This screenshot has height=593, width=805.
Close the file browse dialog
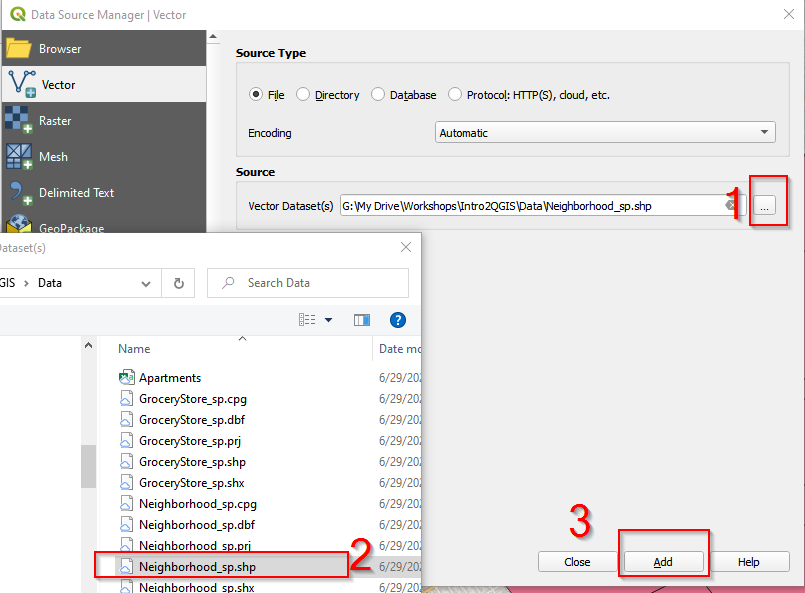(406, 247)
